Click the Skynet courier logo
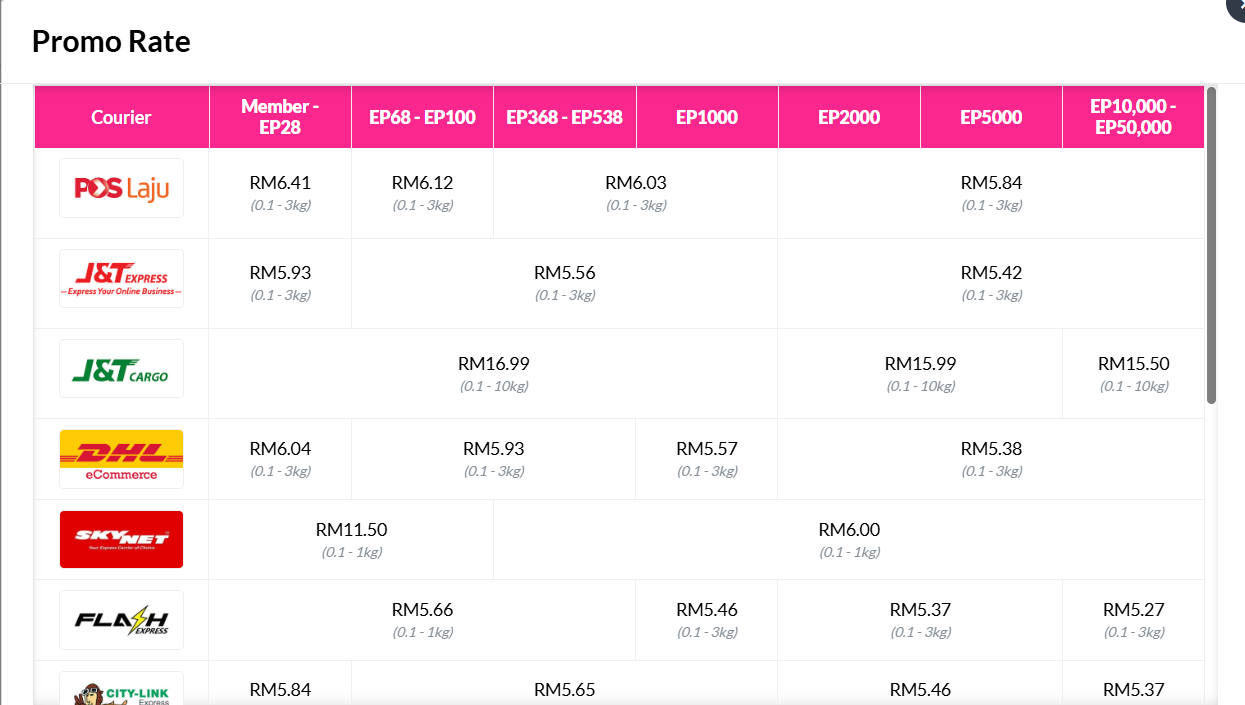 click(121, 539)
